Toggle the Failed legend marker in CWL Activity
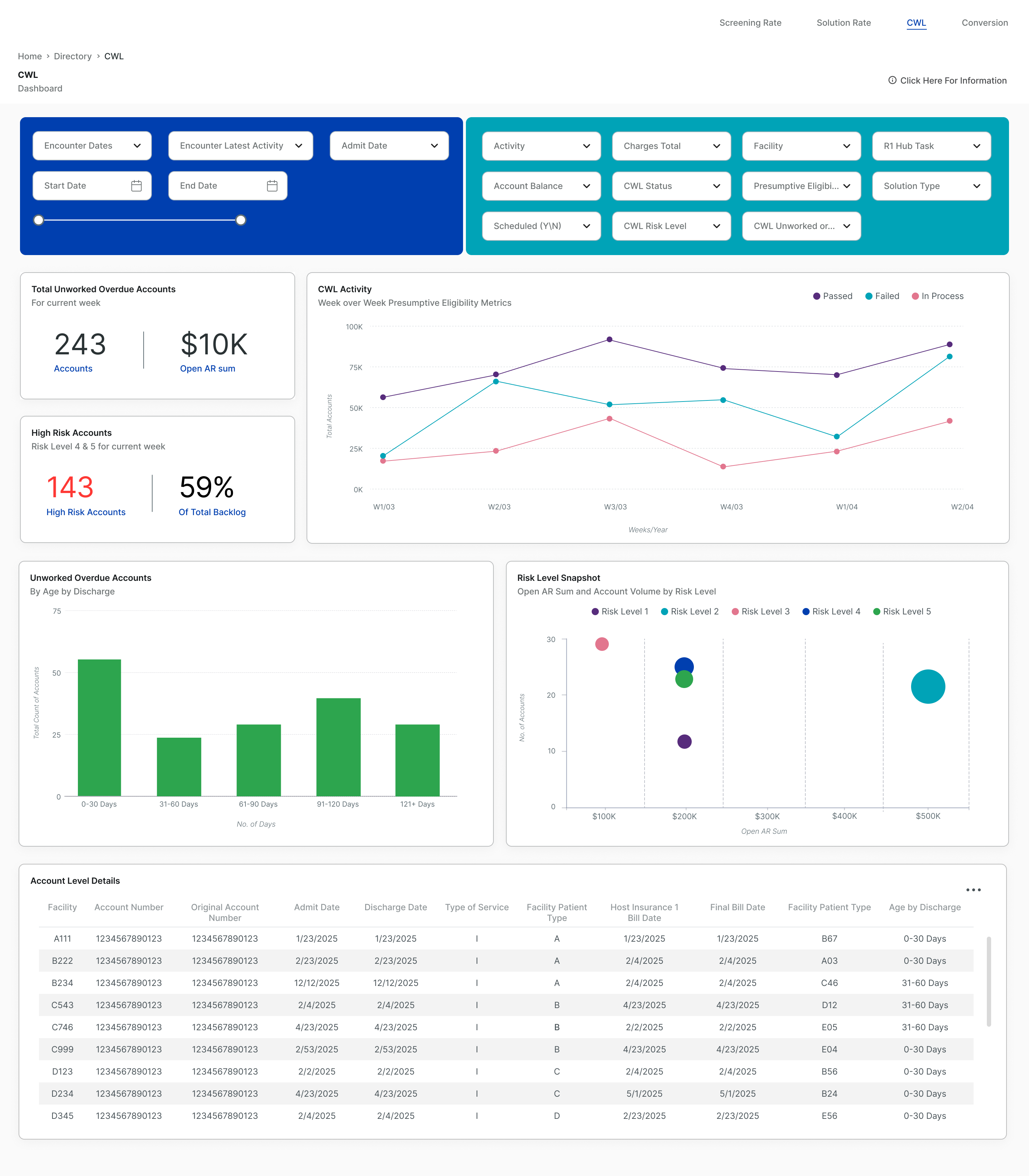The image size is (1029, 1176). click(869, 296)
